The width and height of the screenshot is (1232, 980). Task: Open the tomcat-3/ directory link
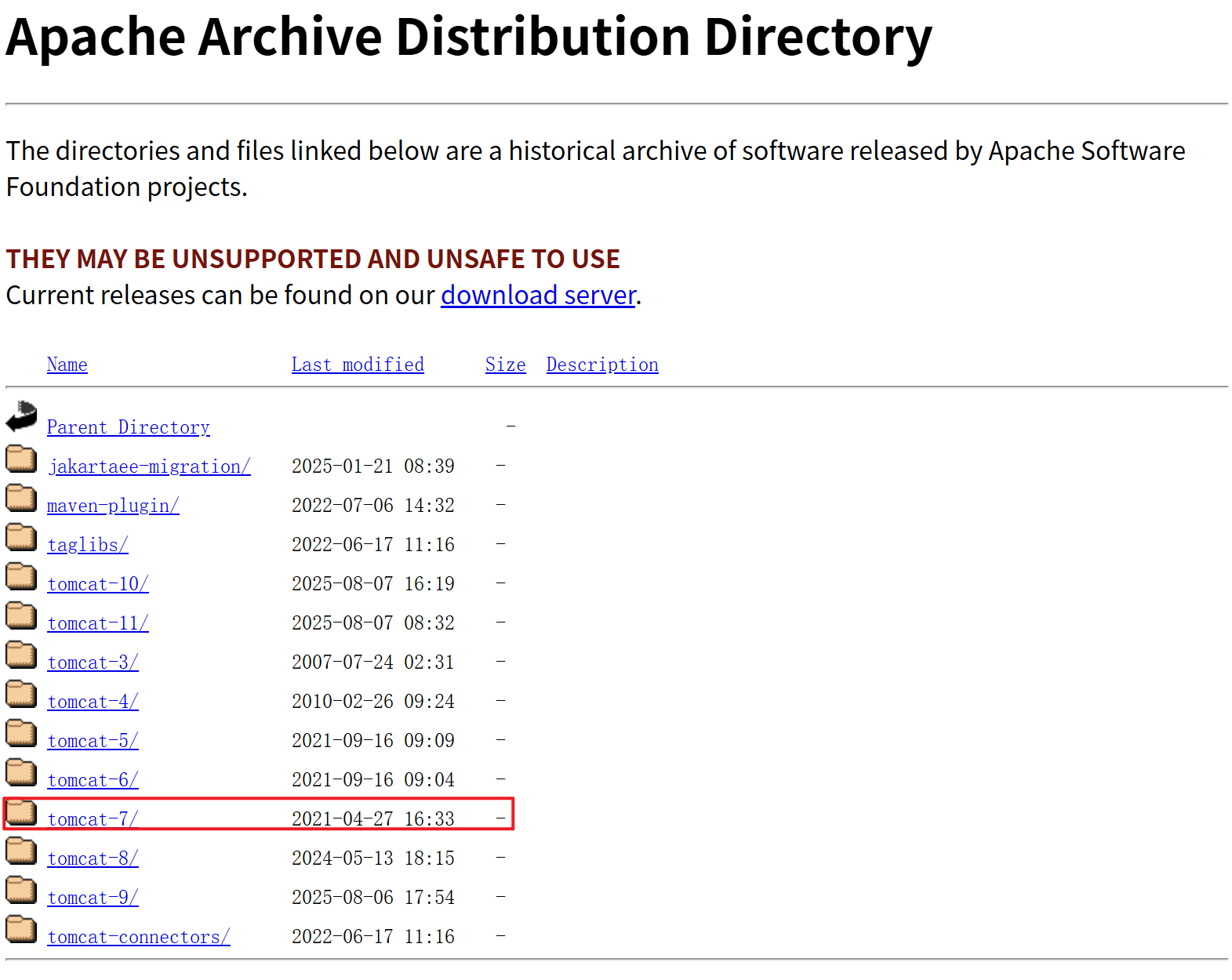tap(93, 662)
